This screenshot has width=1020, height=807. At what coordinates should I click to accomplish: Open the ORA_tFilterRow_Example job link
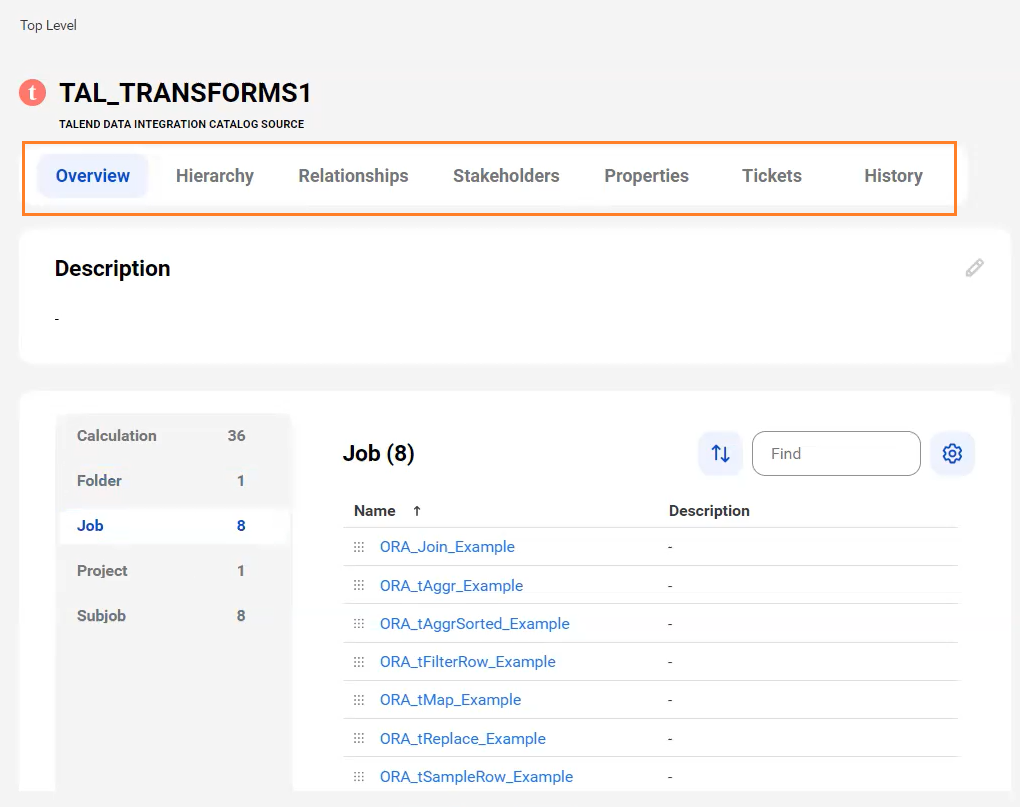[x=468, y=662]
